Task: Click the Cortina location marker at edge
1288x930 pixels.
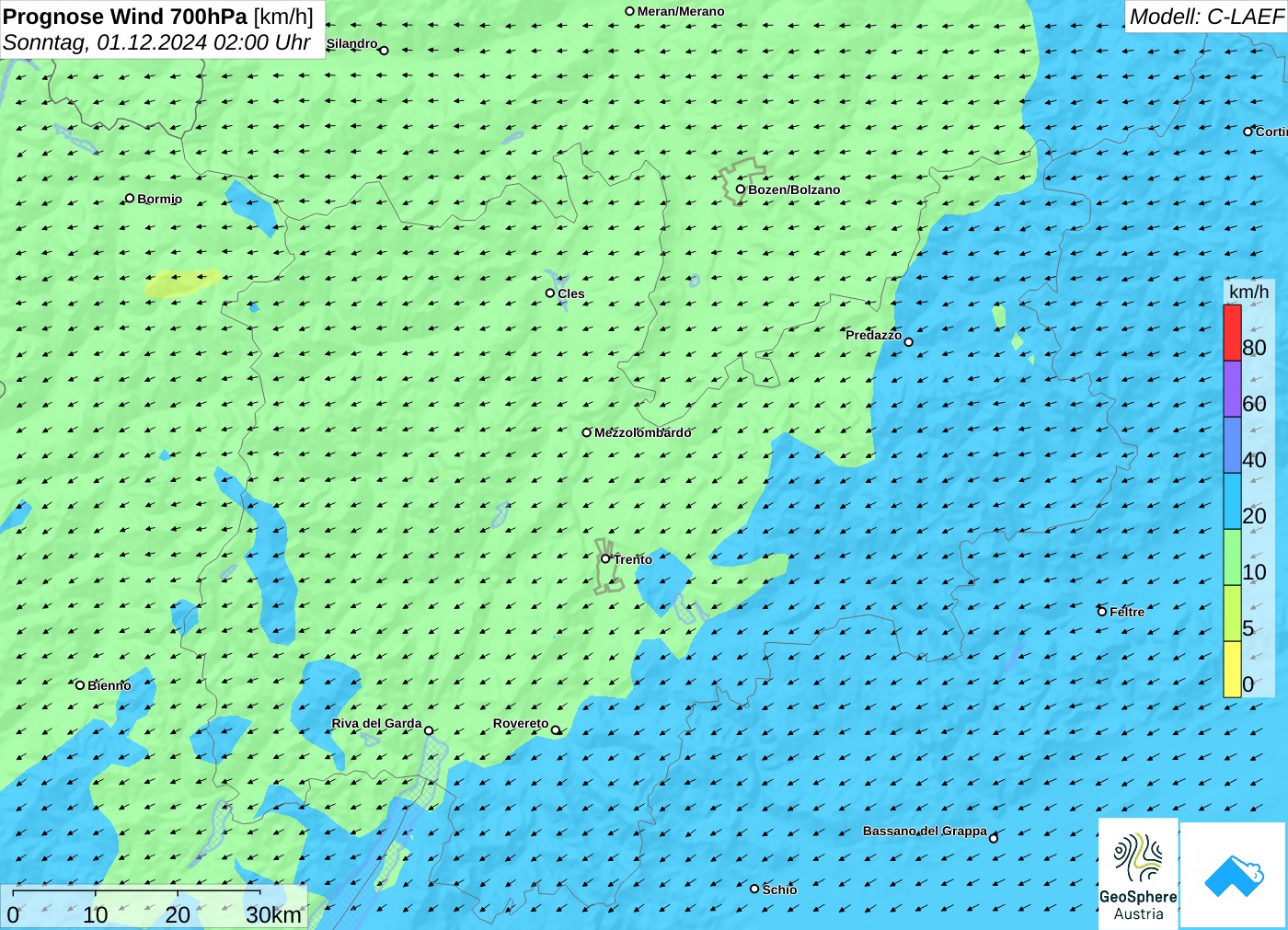Action: (x=1248, y=132)
